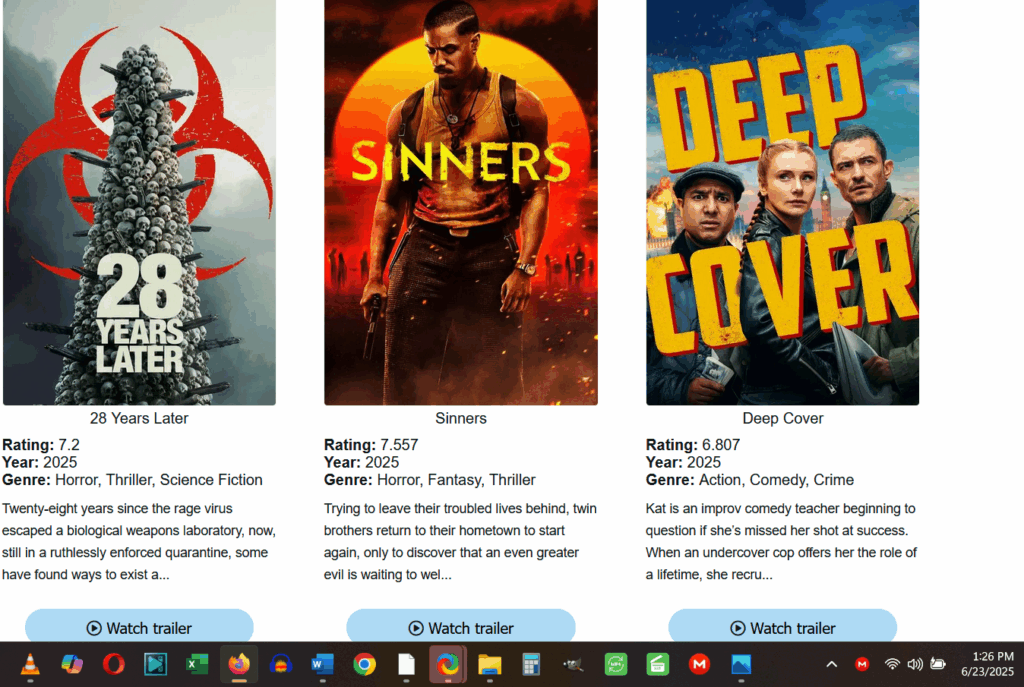Switch to the Firefox taskbar icon
1024x687 pixels.
[239, 664]
